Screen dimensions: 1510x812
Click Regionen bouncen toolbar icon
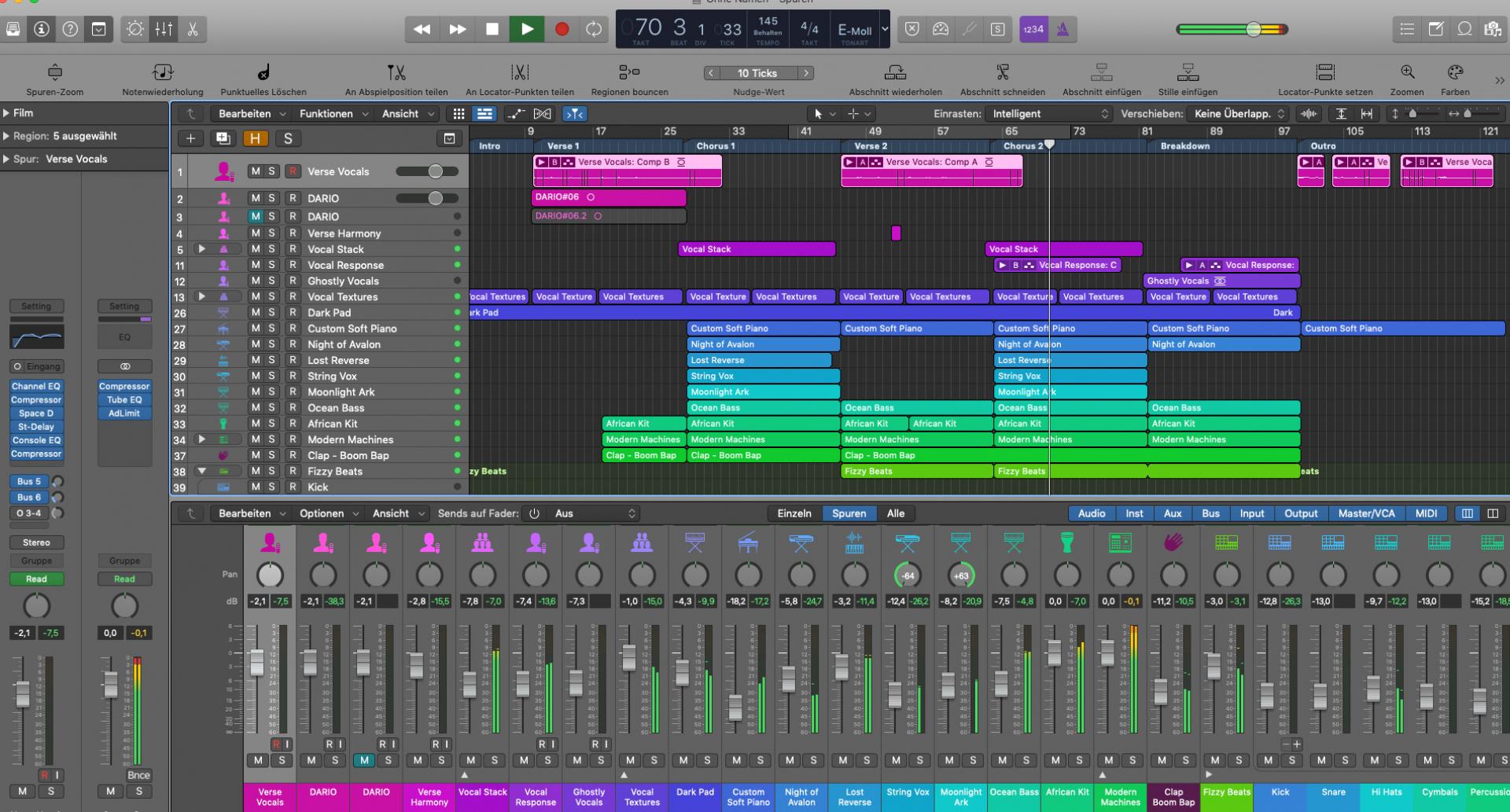coord(629,72)
